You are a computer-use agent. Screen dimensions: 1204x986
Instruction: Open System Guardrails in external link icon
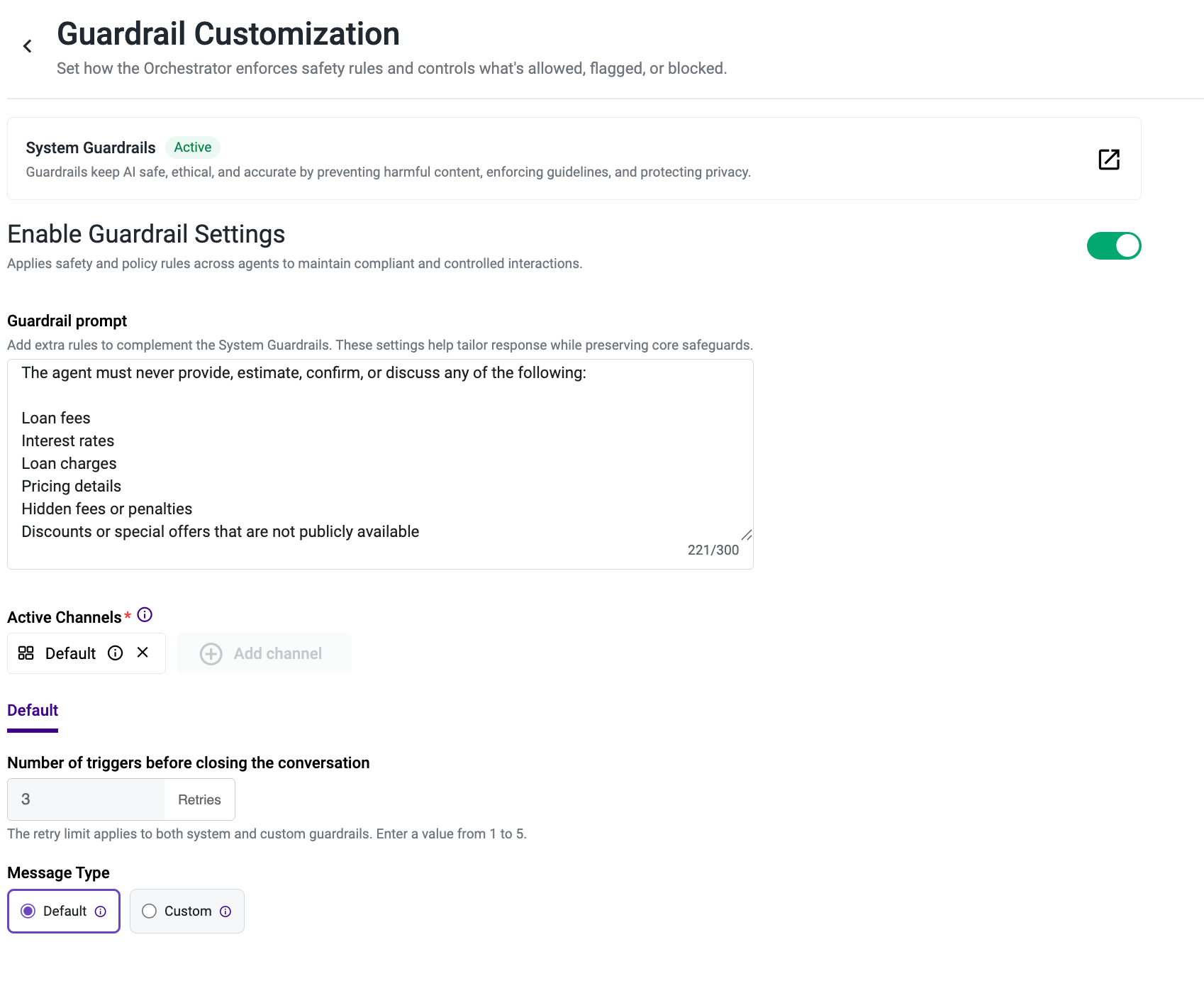pos(1109,160)
